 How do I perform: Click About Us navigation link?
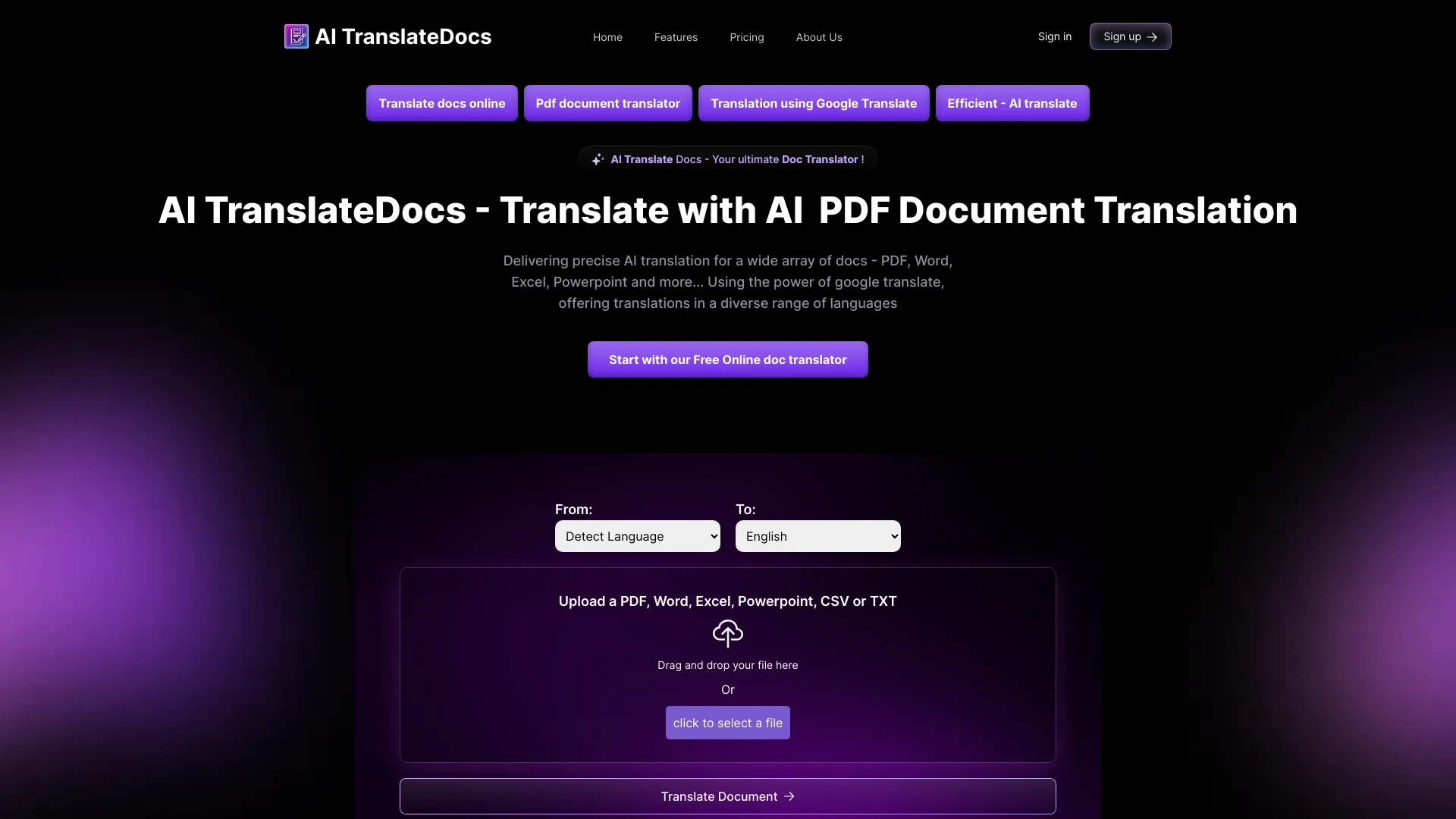coord(819,36)
